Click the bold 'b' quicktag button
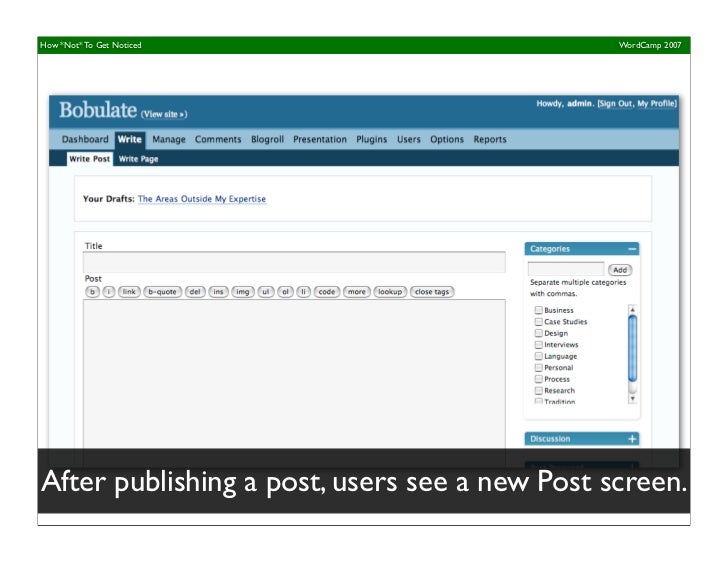This screenshot has width=728, height=563. [92, 292]
